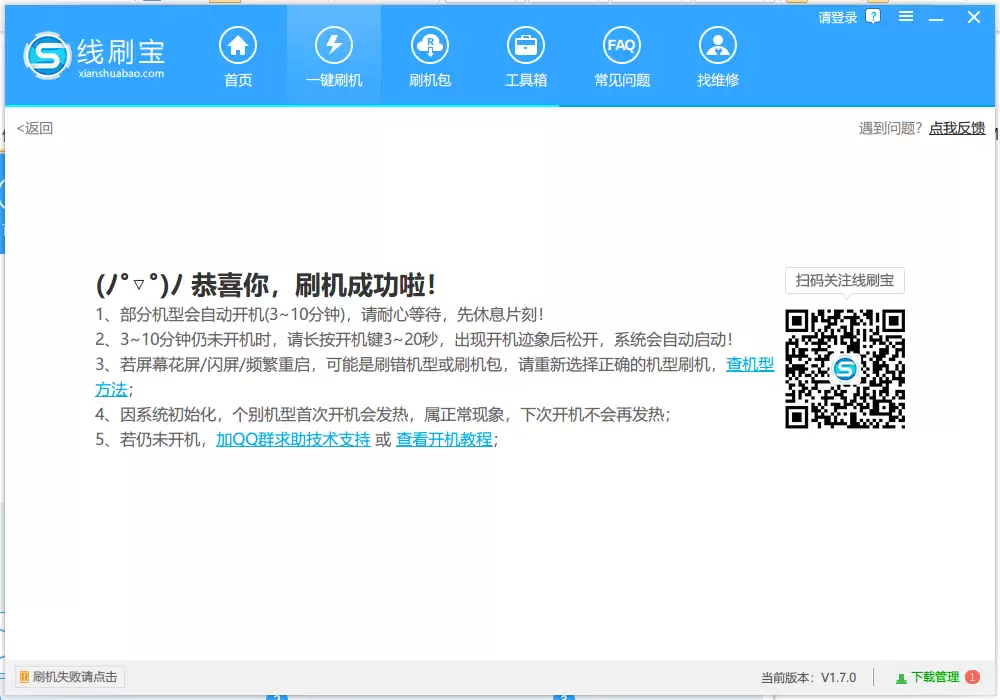Open 查看开机教程 tutorial link

pos(445,439)
